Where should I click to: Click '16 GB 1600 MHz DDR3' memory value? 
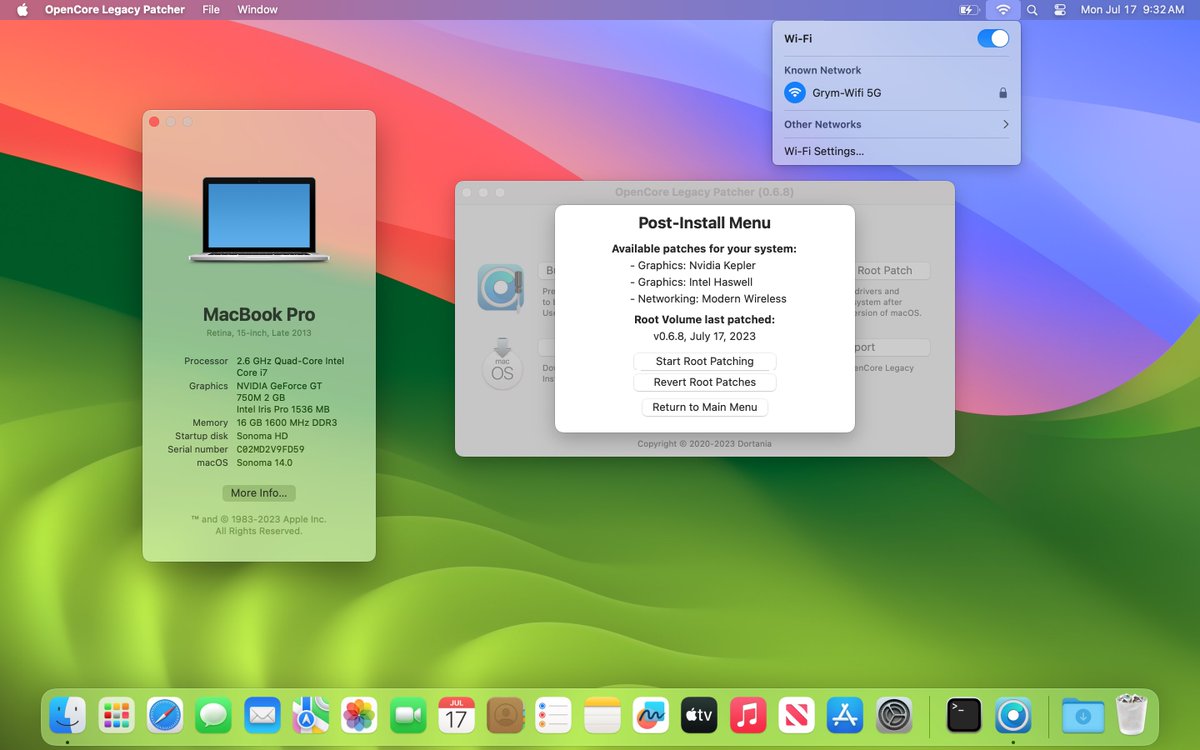tap(286, 423)
